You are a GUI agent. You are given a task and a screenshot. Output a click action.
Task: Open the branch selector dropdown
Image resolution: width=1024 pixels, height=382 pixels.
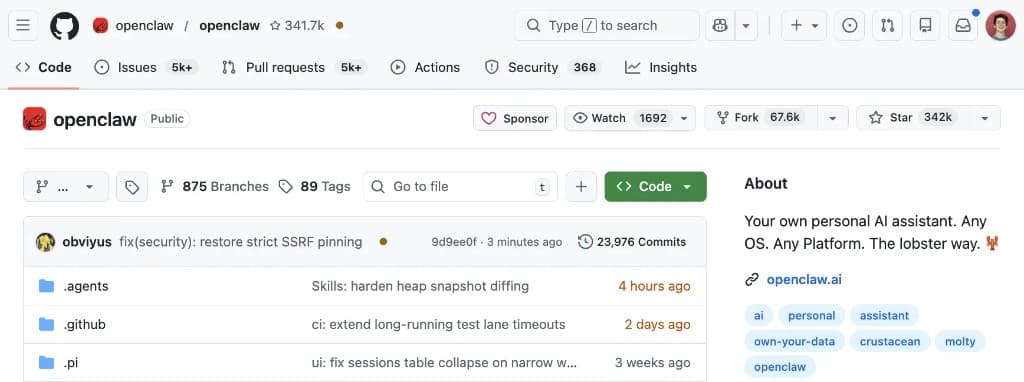point(65,187)
